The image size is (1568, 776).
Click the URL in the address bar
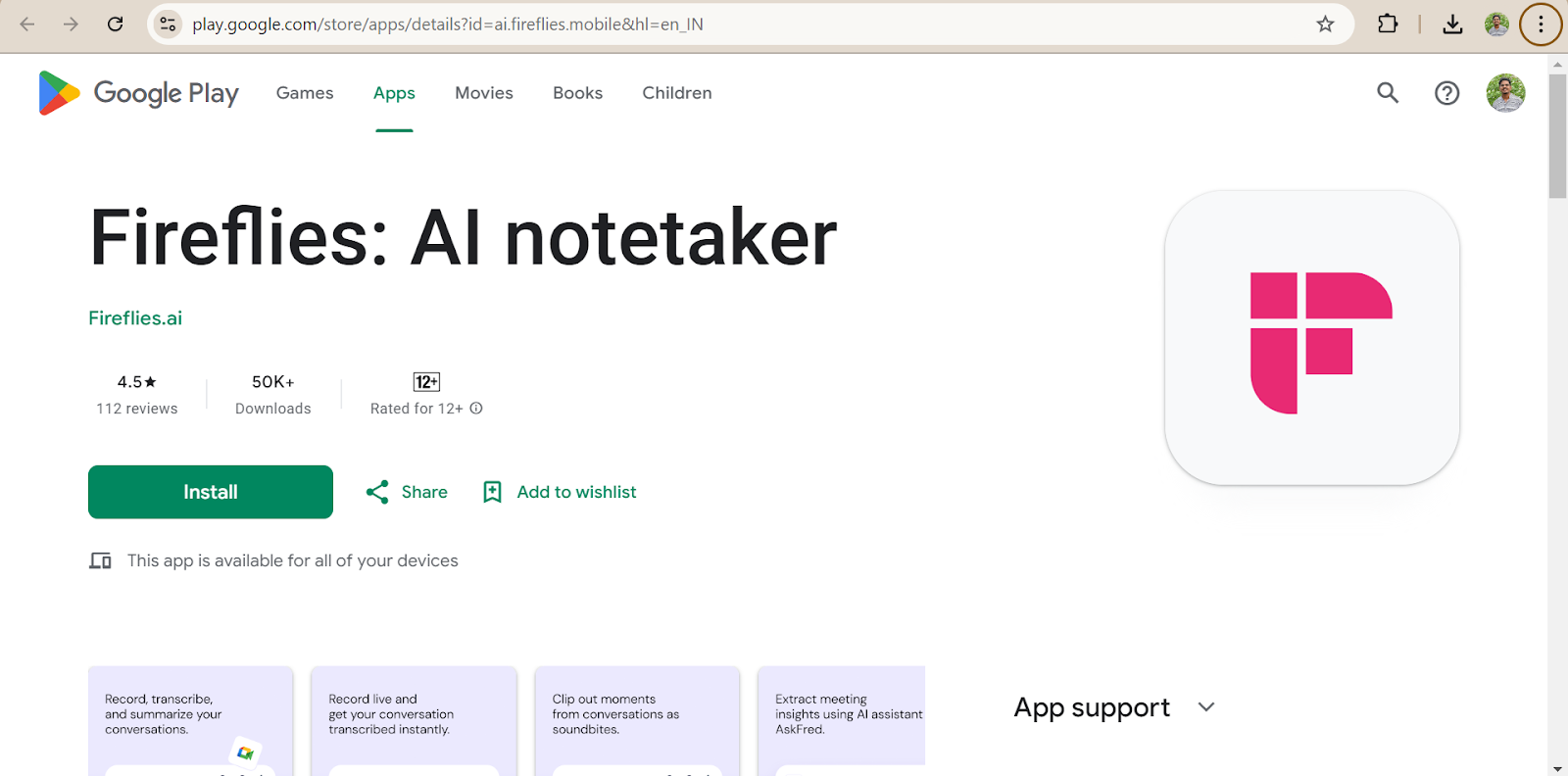(448, 24)
